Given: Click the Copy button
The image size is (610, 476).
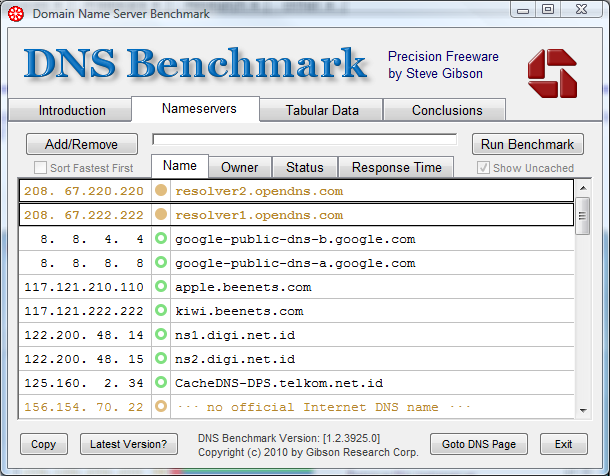Looking at the screenshot, I should 44,444.
